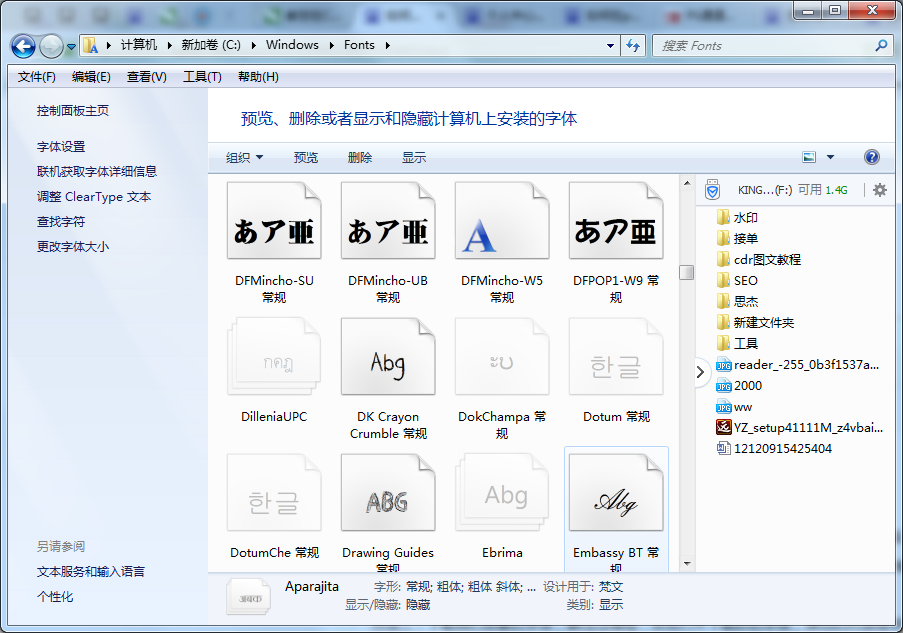The width and height of the screenshot is (903, 633).
Task: Open 个性化 link
Action: point(55,596)
